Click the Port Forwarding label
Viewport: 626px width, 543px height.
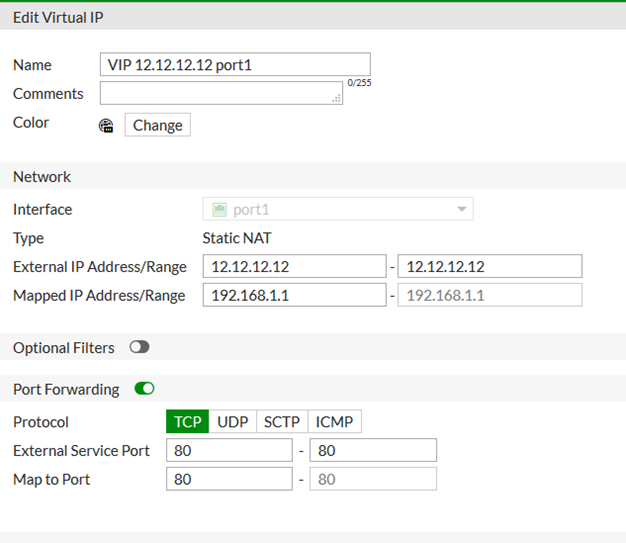pos(66,389)
